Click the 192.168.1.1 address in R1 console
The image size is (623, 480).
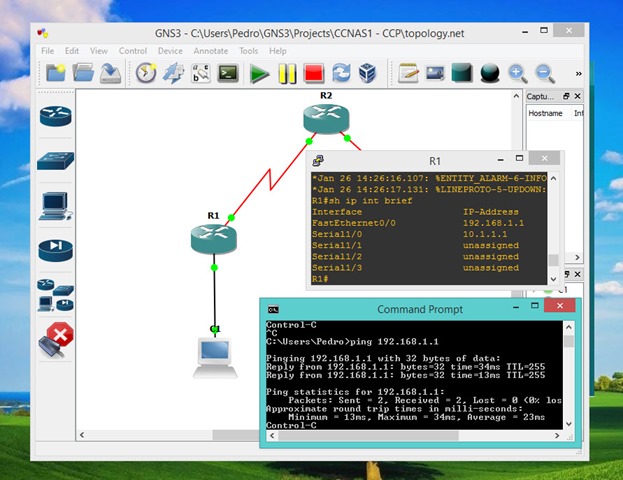pyautogui.click(x=493, y=223)
